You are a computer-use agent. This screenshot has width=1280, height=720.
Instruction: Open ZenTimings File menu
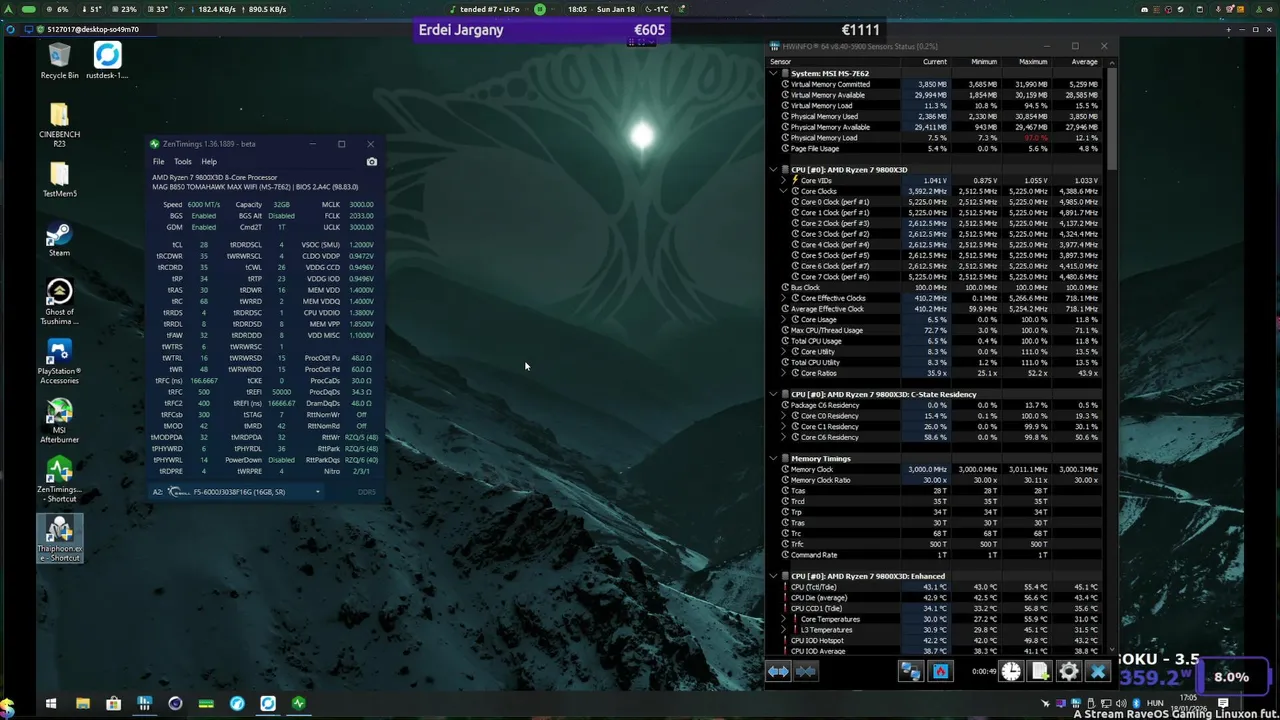pos(158,162)
